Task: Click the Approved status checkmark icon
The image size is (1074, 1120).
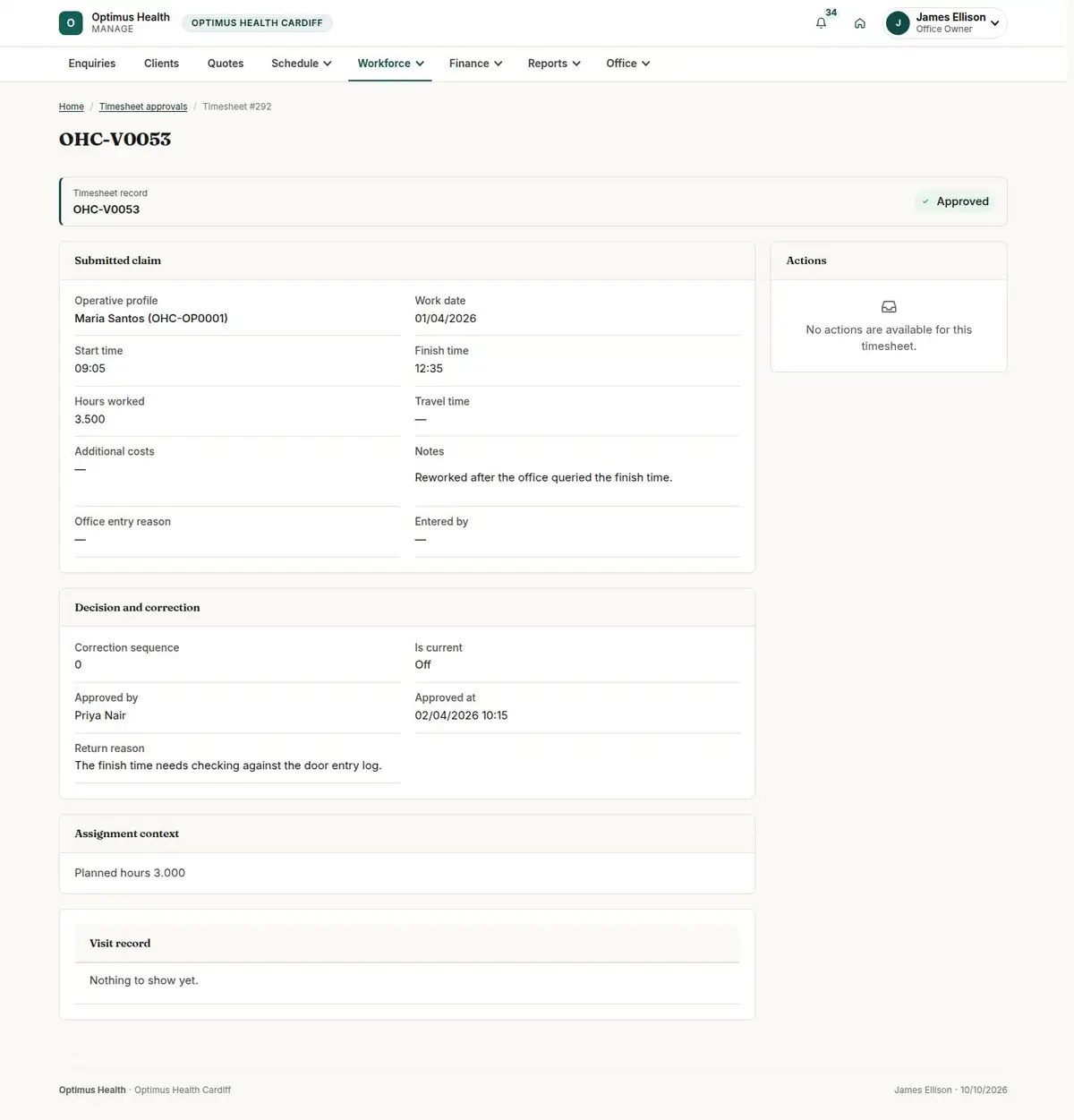Action: [925, 201]
